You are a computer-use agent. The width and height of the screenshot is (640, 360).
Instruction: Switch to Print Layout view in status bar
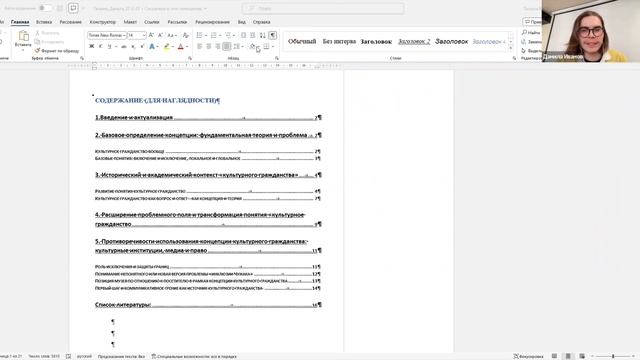click(568, 356)
